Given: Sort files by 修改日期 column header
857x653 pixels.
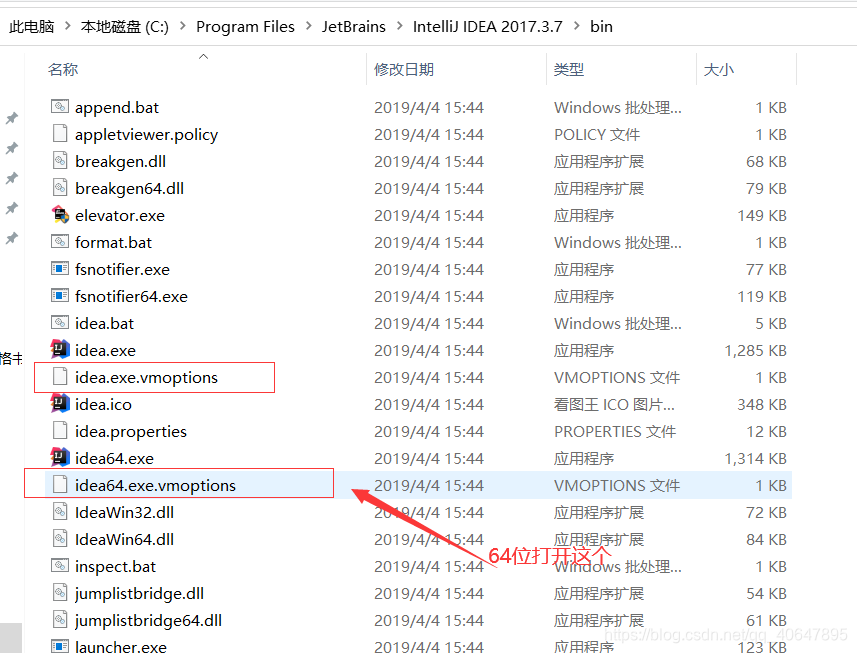Looking at the screenshot, I should point(404,69).
